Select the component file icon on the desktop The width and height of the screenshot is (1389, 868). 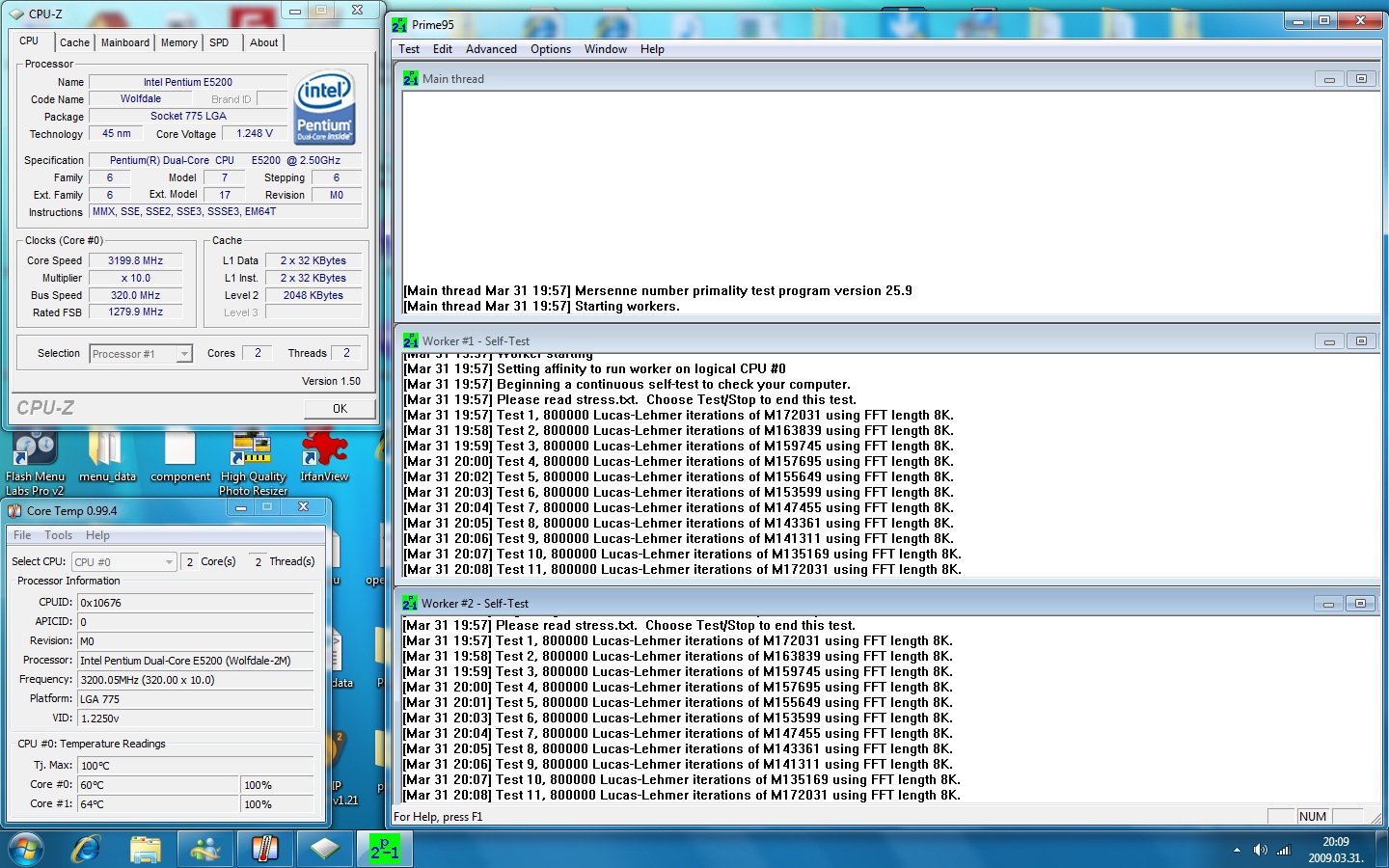point(180,457)
